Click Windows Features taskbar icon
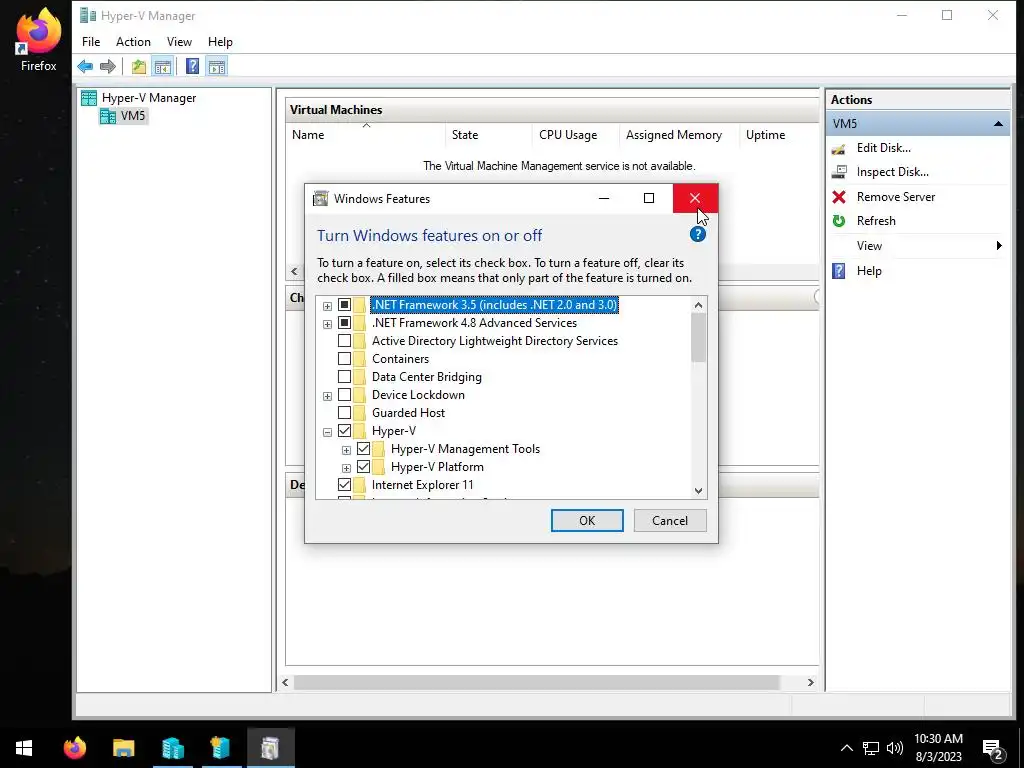Viewport: 1024px width, 768px height. point(270,748)
